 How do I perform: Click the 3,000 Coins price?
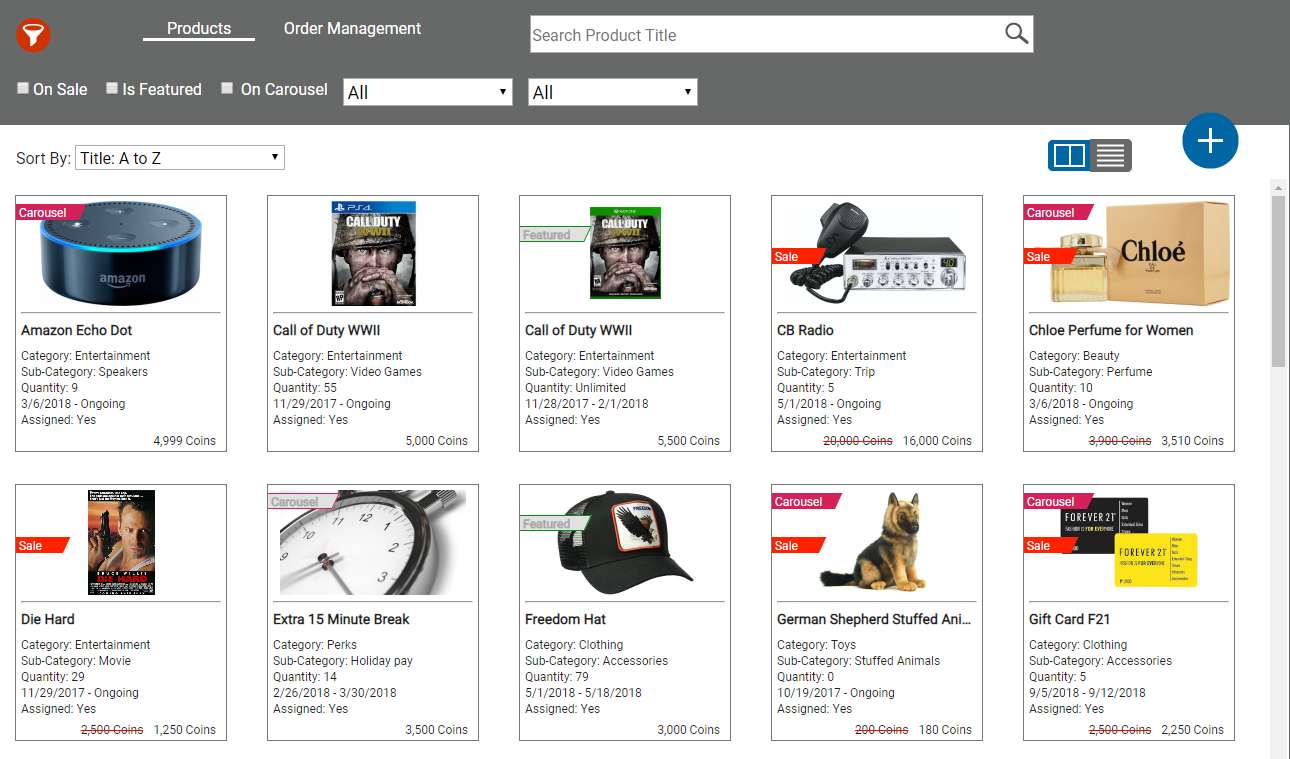tap(688, 730)
